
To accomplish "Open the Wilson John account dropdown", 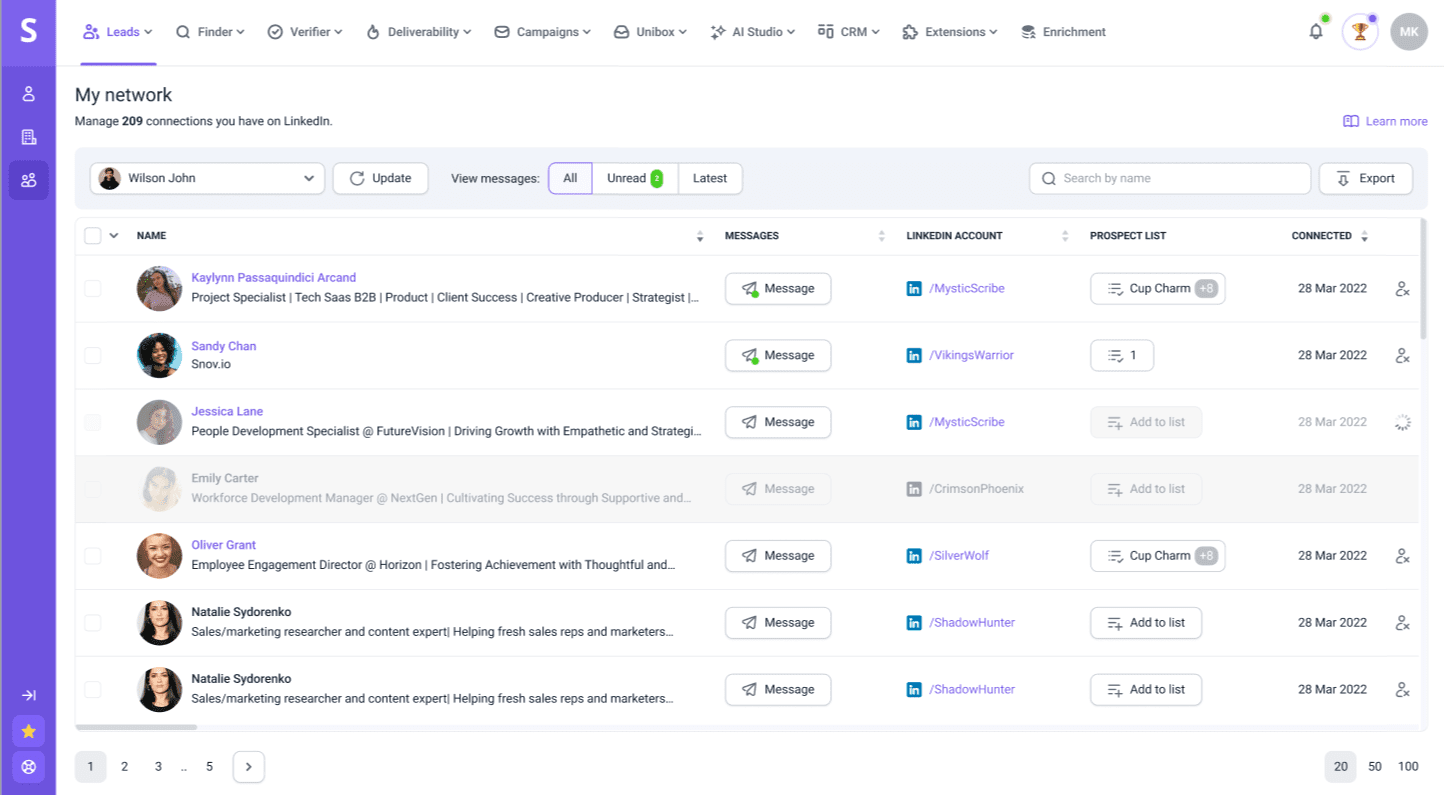I will [x=207, y=179].
